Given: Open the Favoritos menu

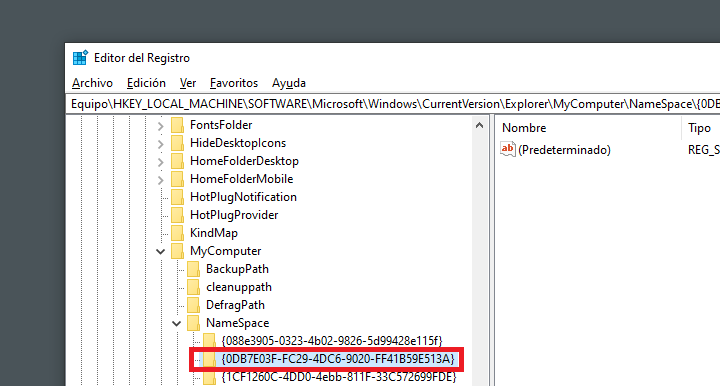Looking at the screenshot, I should (234, 83).
